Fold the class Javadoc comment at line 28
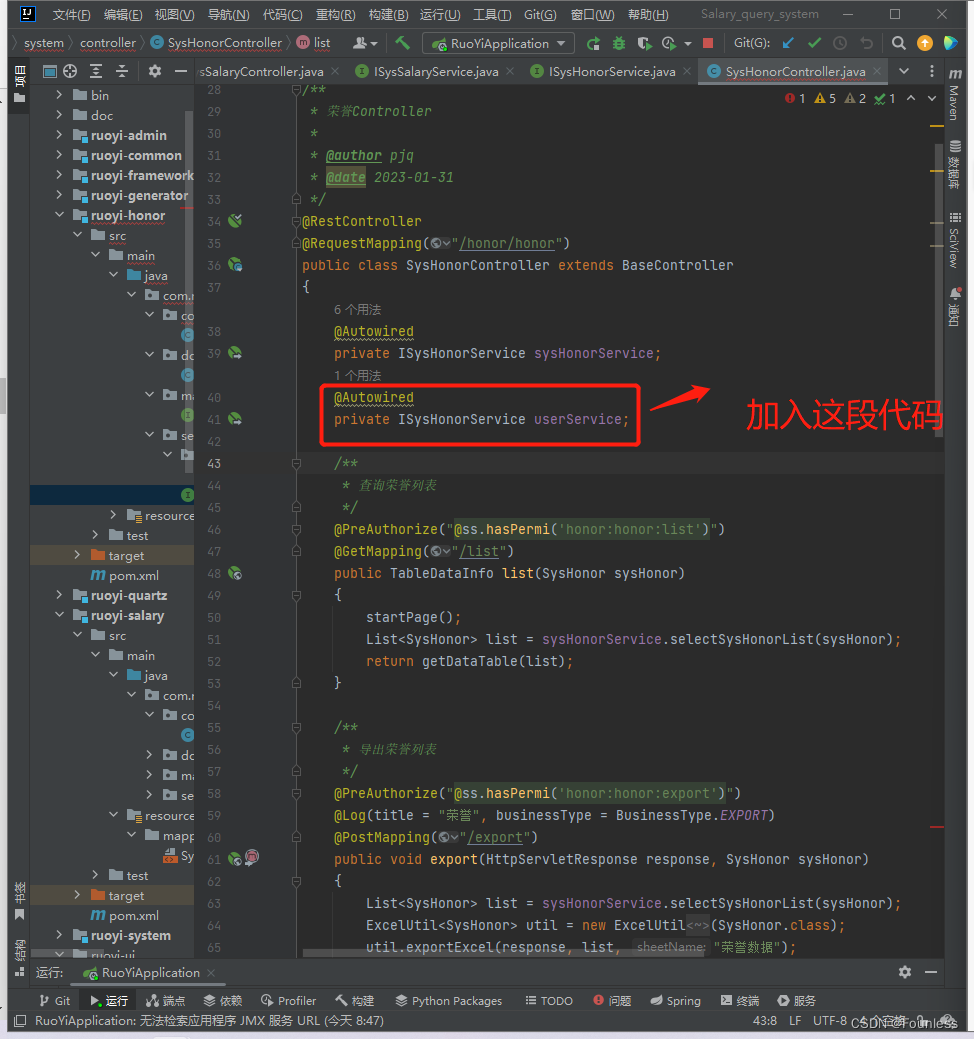The image size is (974, 1039). pos(296,89)
